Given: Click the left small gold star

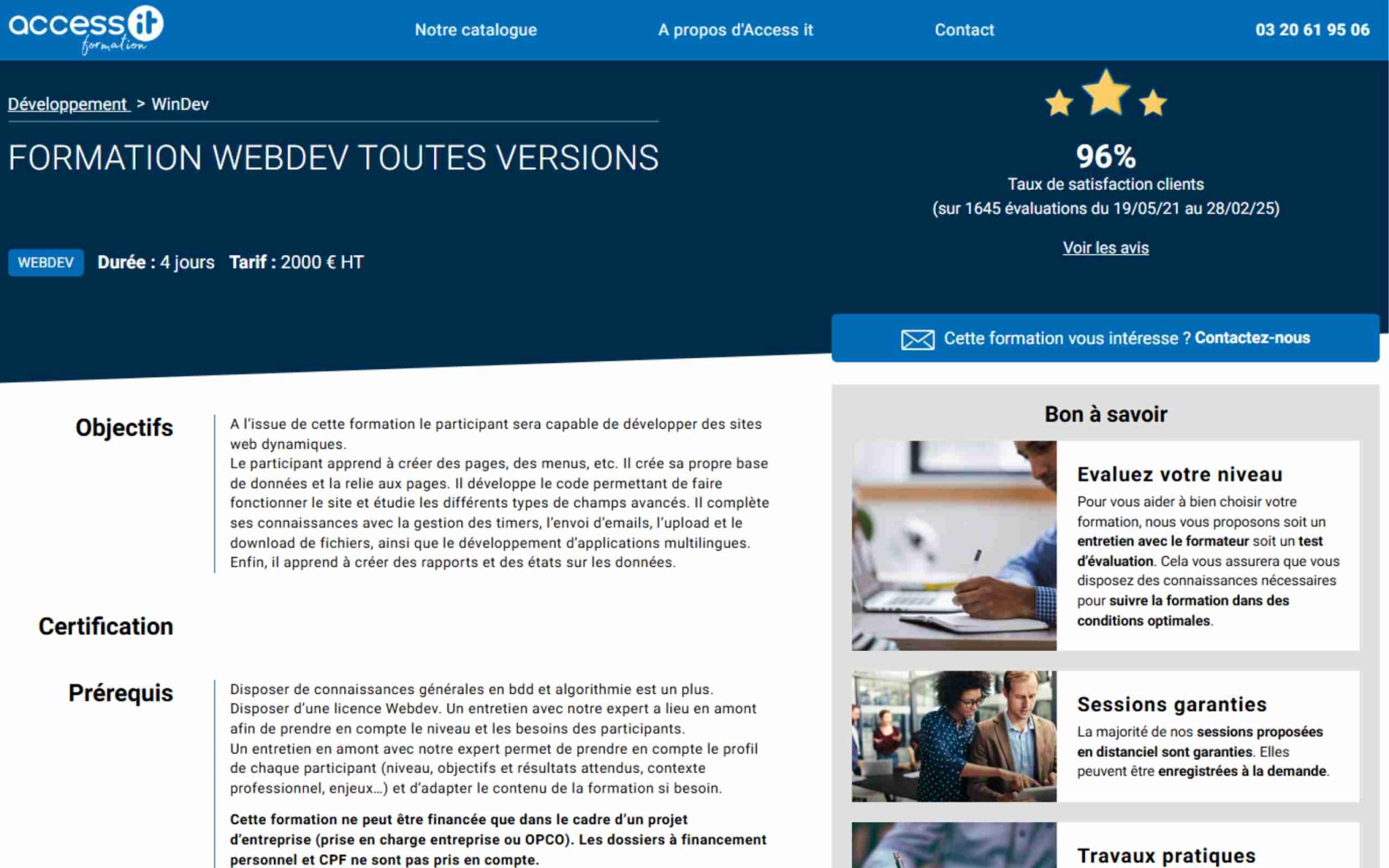Looking at the screenshot, I should (1059, 103).
